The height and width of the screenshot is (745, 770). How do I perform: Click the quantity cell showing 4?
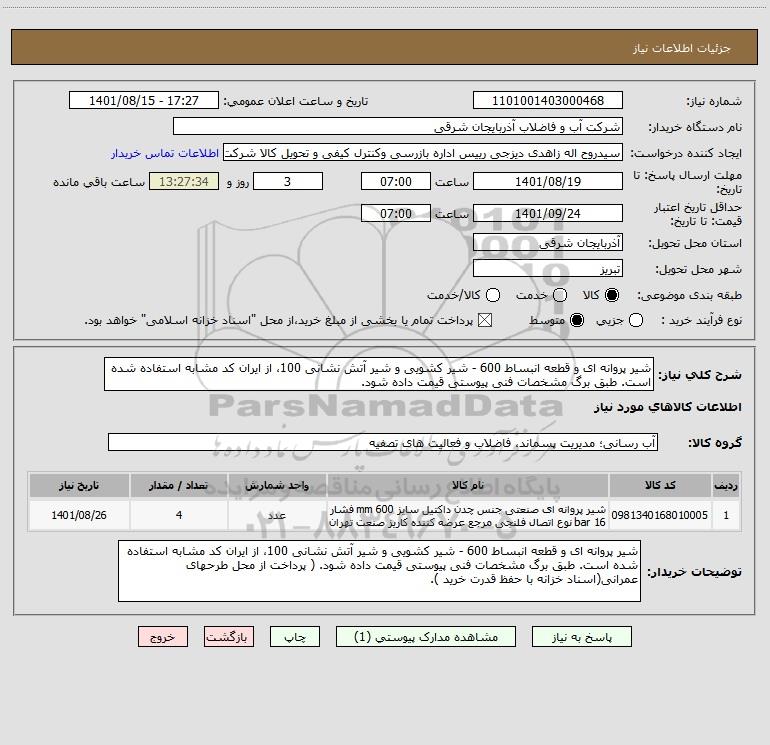pyautogui.click(x=179, y=515)
